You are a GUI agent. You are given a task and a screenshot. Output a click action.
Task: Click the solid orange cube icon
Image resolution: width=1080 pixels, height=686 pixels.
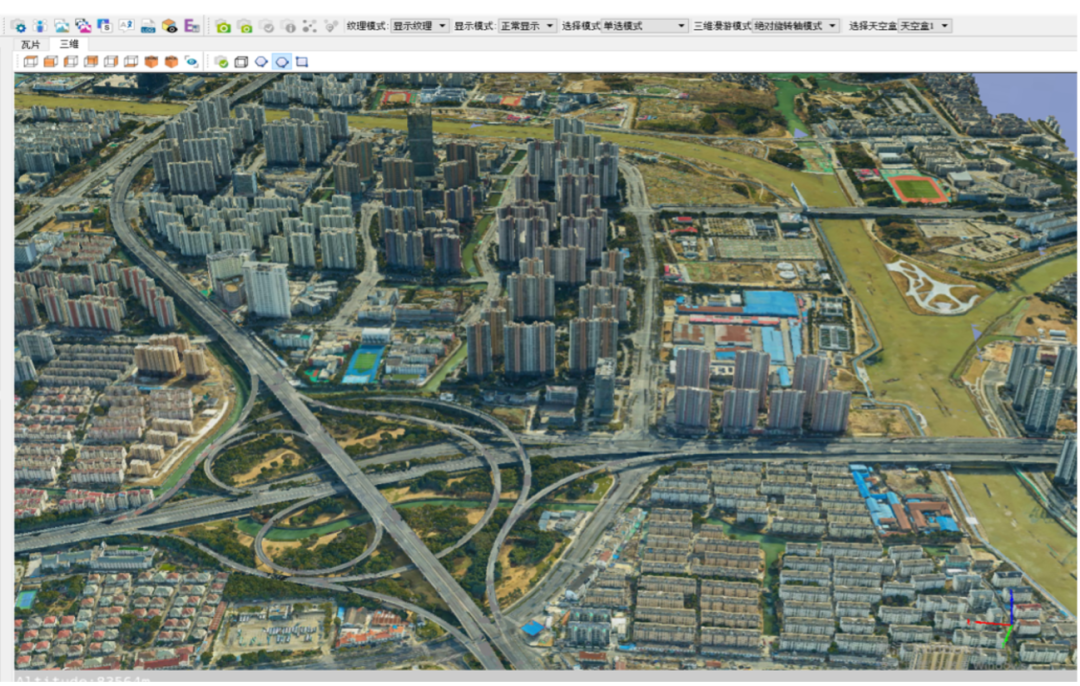151,62
